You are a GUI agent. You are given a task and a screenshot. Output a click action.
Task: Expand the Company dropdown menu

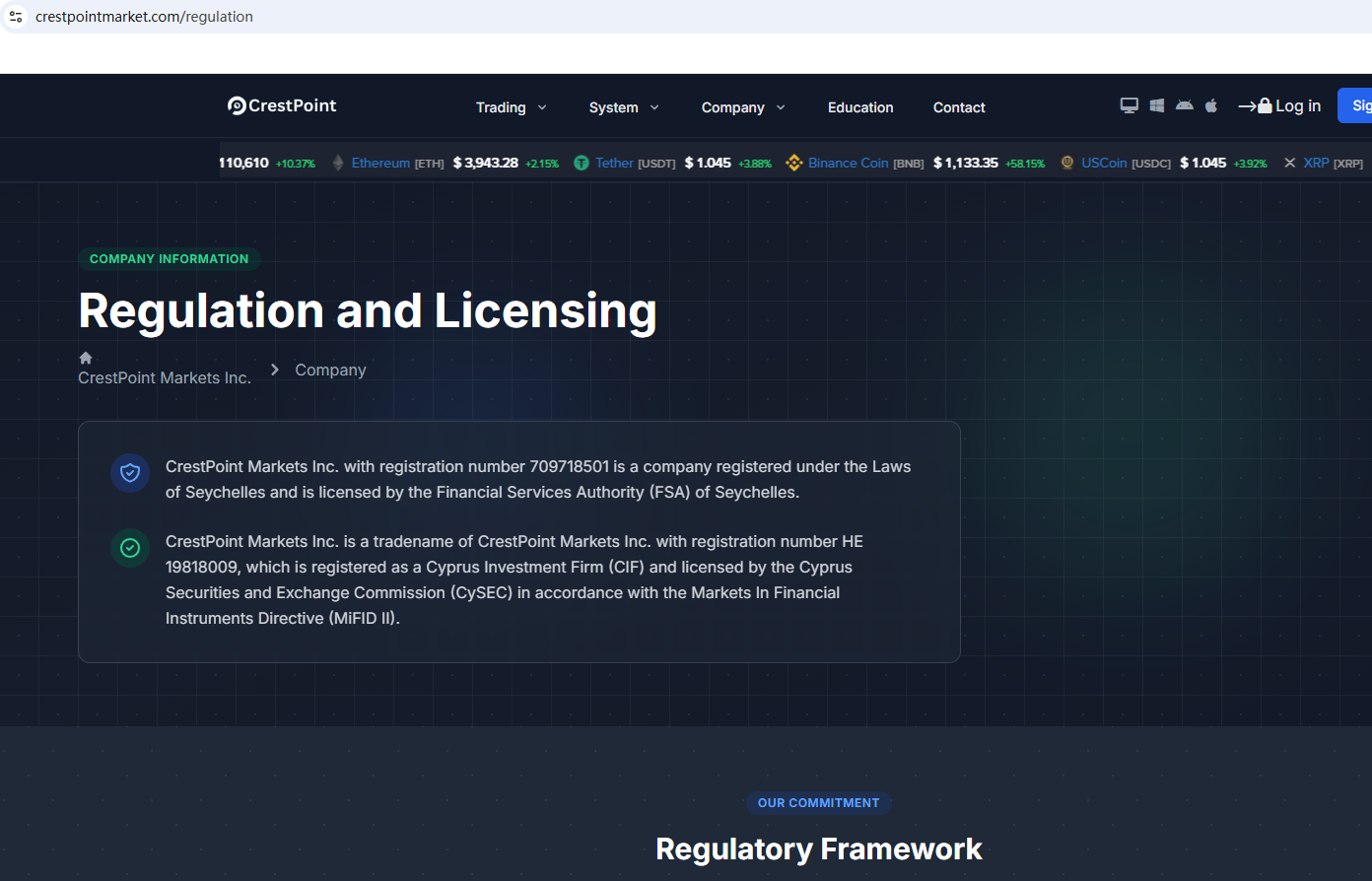click(742, 107)
